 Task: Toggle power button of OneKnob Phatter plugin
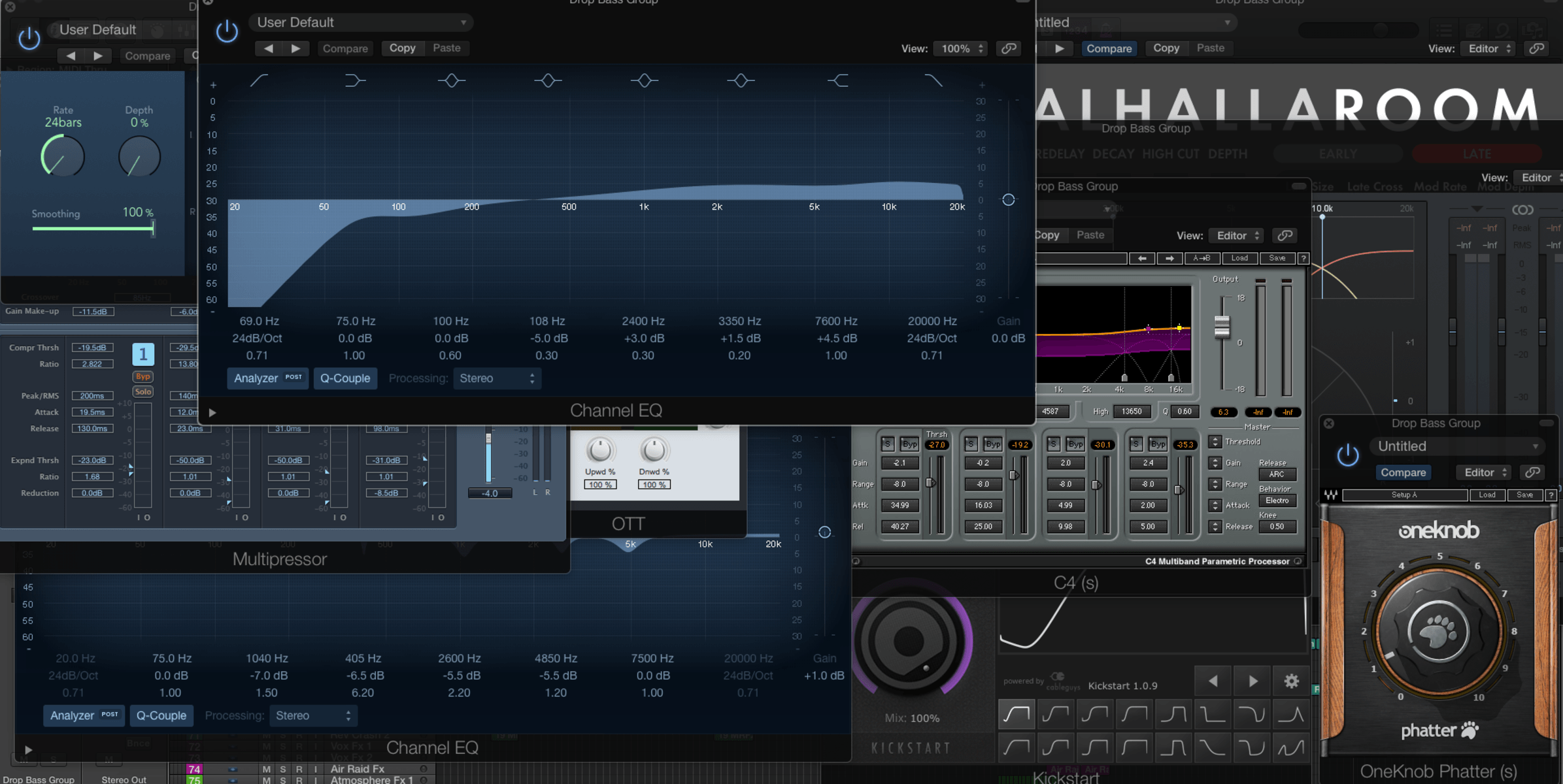(x=1347, y=455)
